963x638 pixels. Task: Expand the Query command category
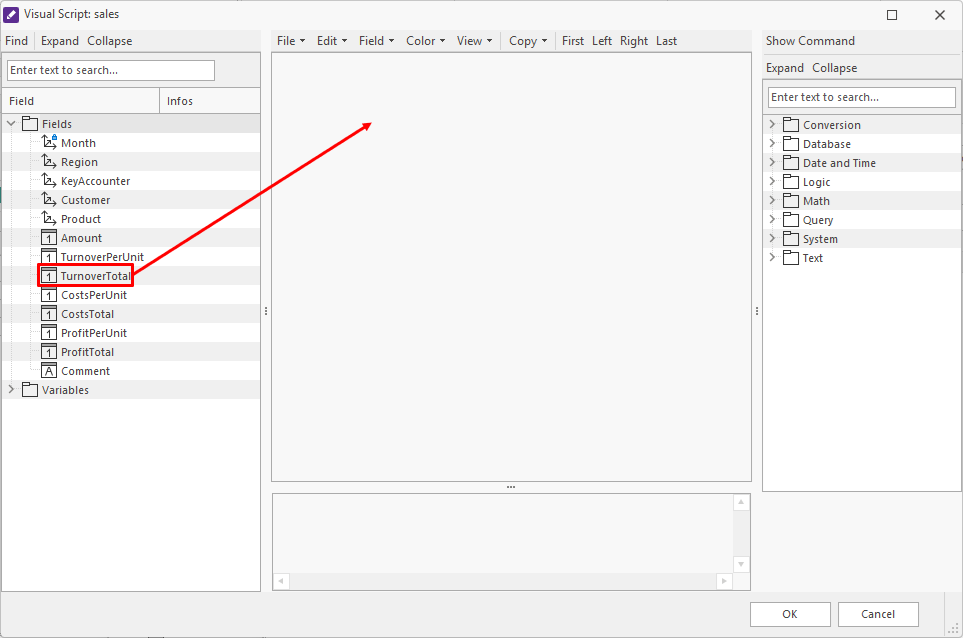click(x=772, y=219)
